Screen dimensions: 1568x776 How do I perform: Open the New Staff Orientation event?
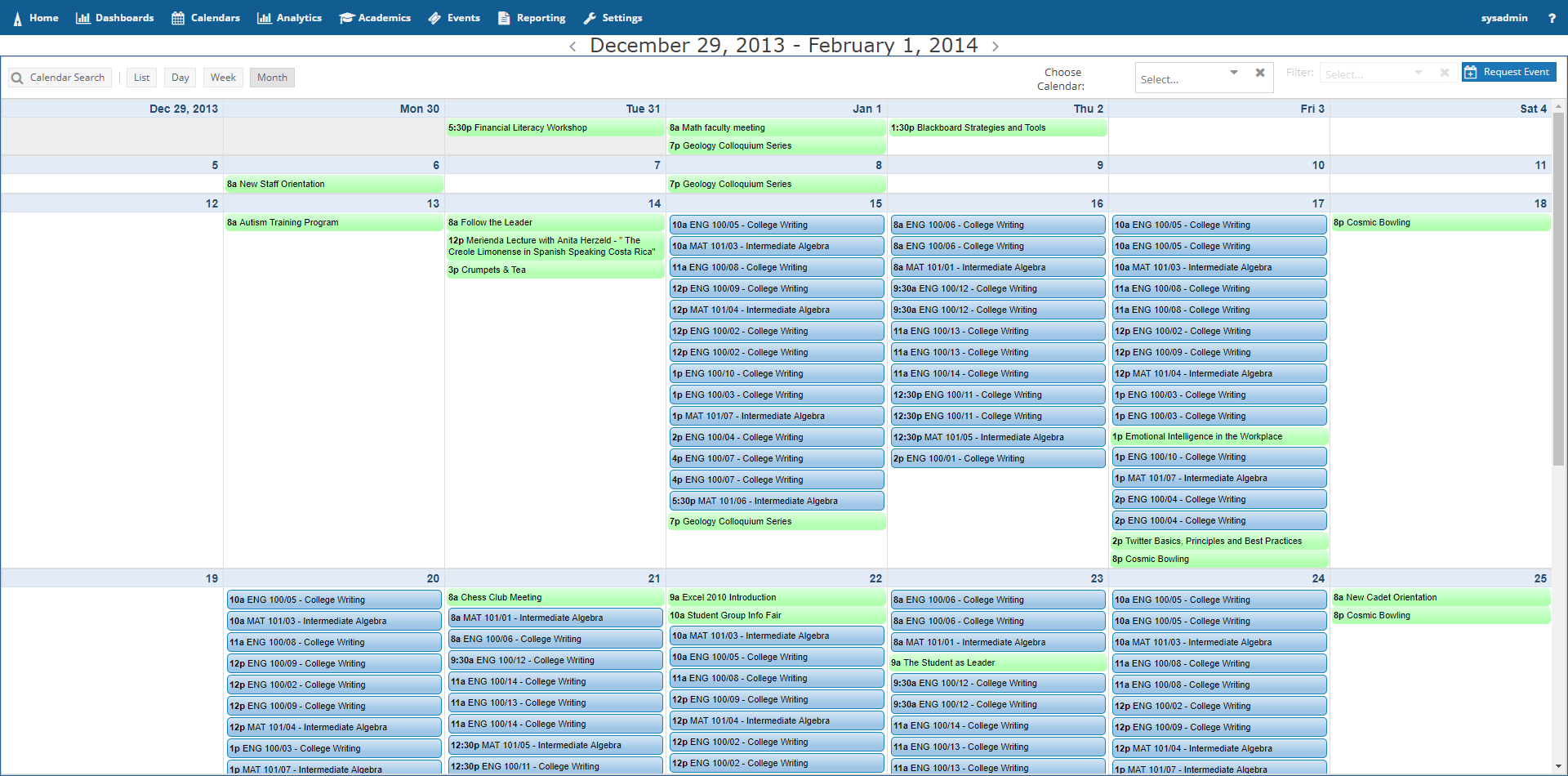pos(333,184)
